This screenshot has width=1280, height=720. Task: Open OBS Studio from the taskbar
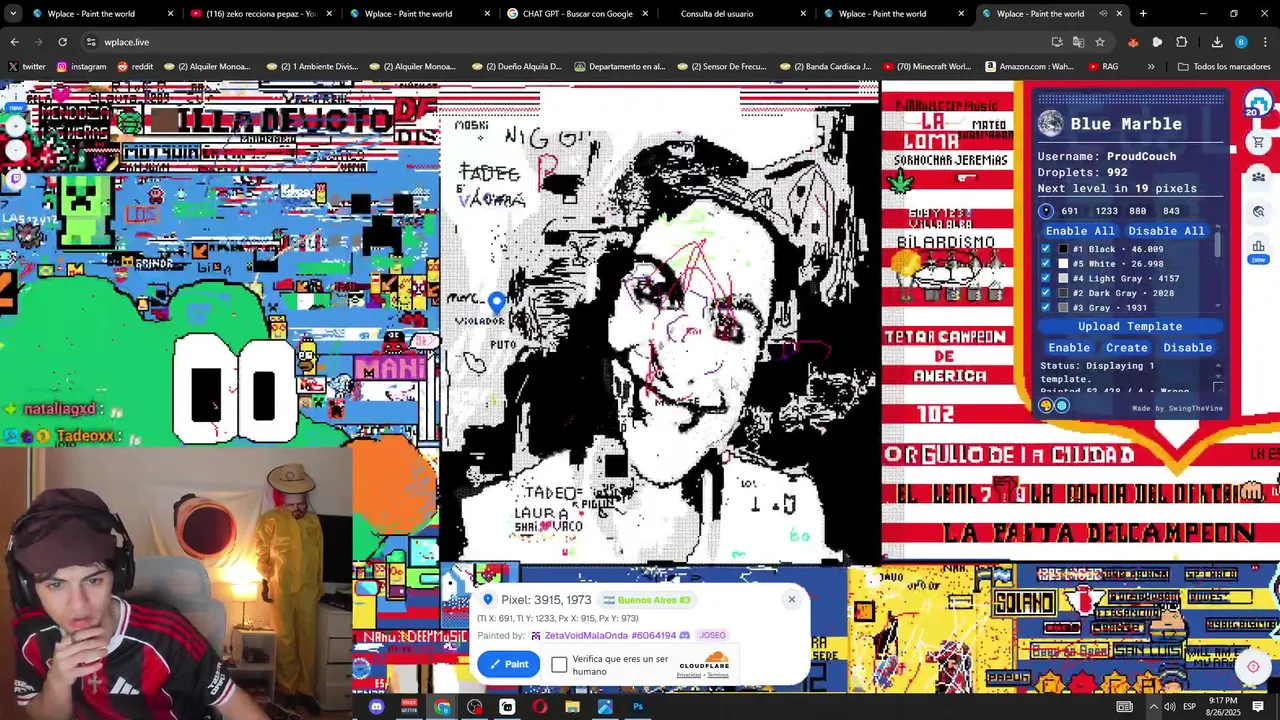[475, 707]
